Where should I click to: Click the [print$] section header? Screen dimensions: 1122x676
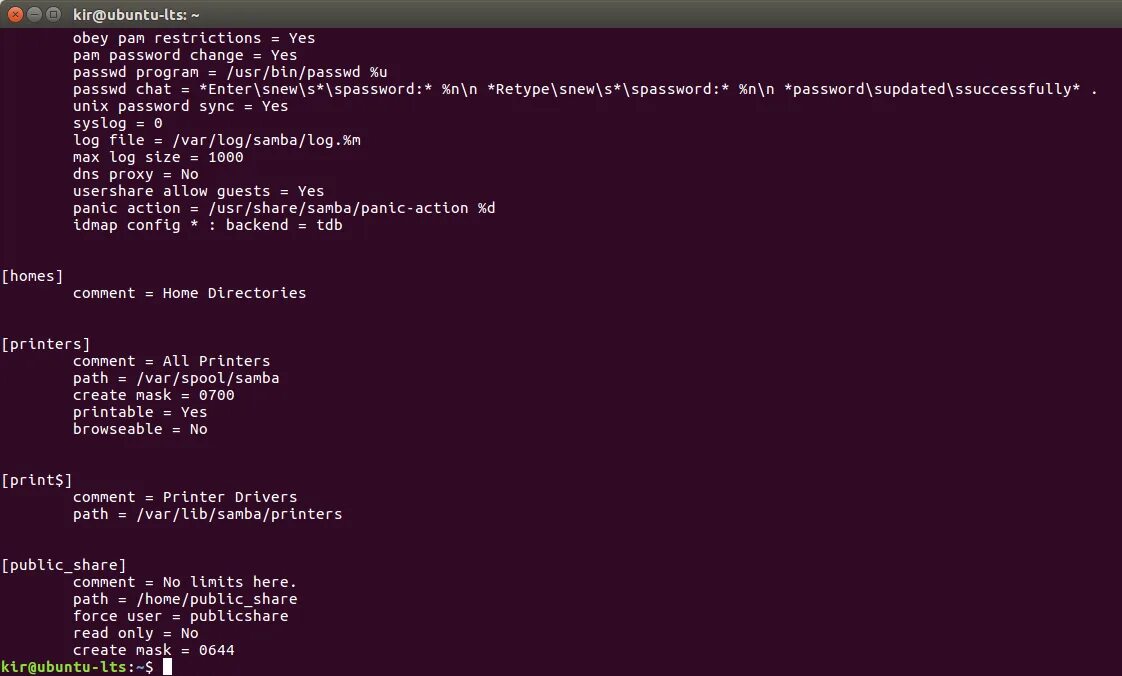pyautogui.click(x=37, y=480)
